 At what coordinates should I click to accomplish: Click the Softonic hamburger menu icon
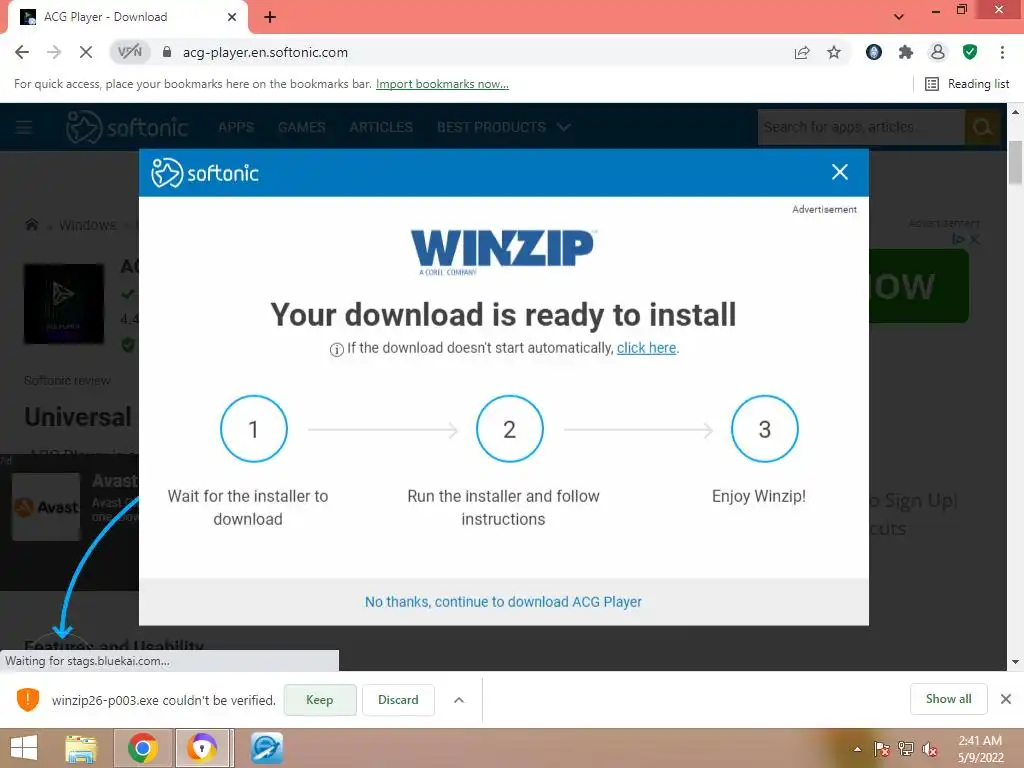pyautogui.click(x=24, y=127)
